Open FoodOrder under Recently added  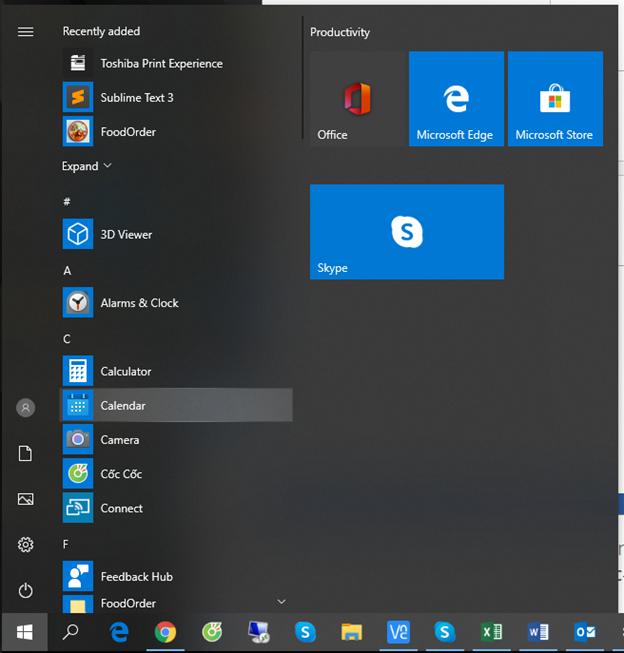[x=177, y=132]
